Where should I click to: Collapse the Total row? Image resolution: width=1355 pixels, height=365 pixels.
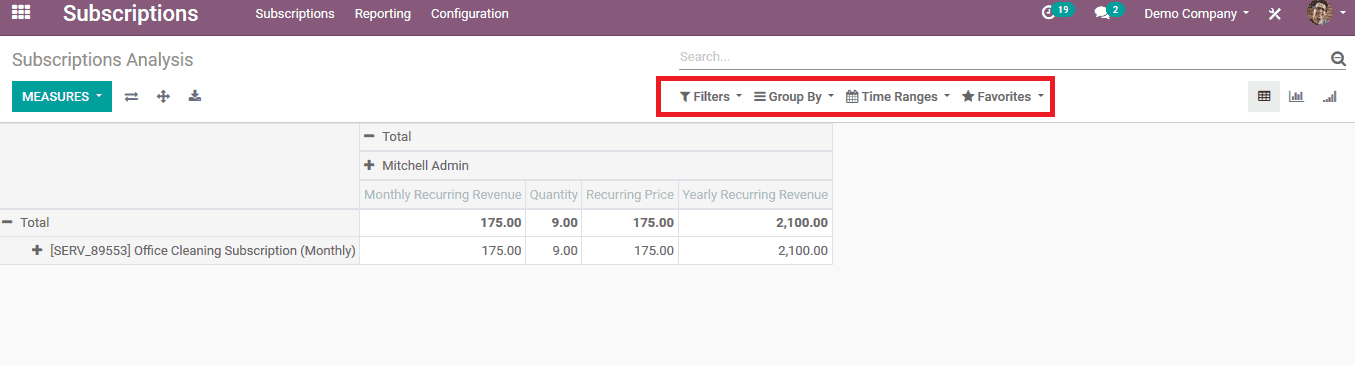point(179,223)
